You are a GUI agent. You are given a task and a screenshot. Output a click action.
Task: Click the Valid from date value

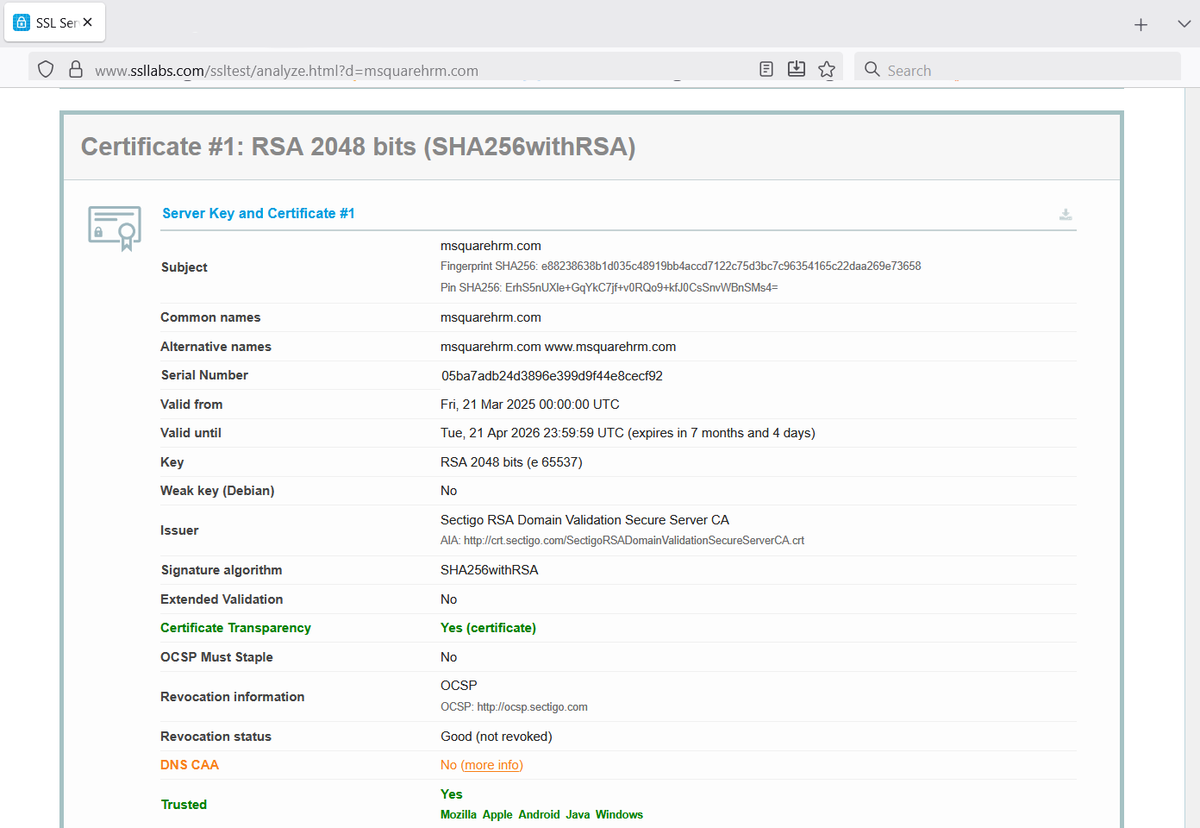(530, 405)
